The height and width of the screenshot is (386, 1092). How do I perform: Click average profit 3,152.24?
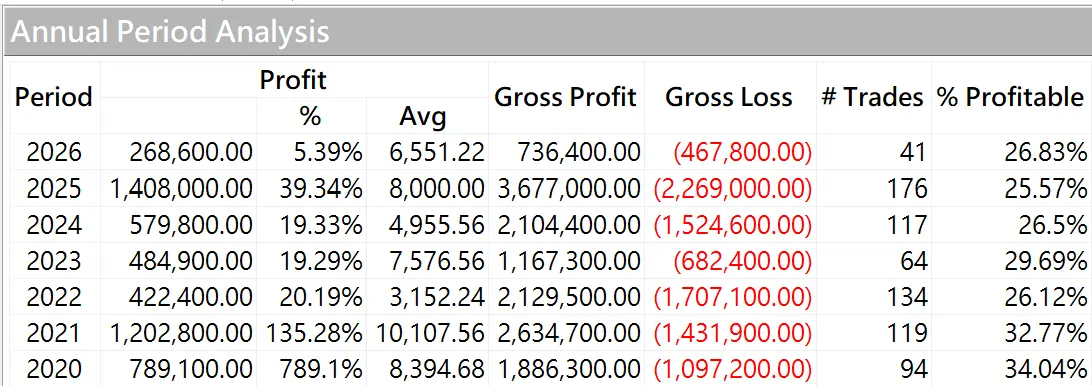(x=437, y=298)
